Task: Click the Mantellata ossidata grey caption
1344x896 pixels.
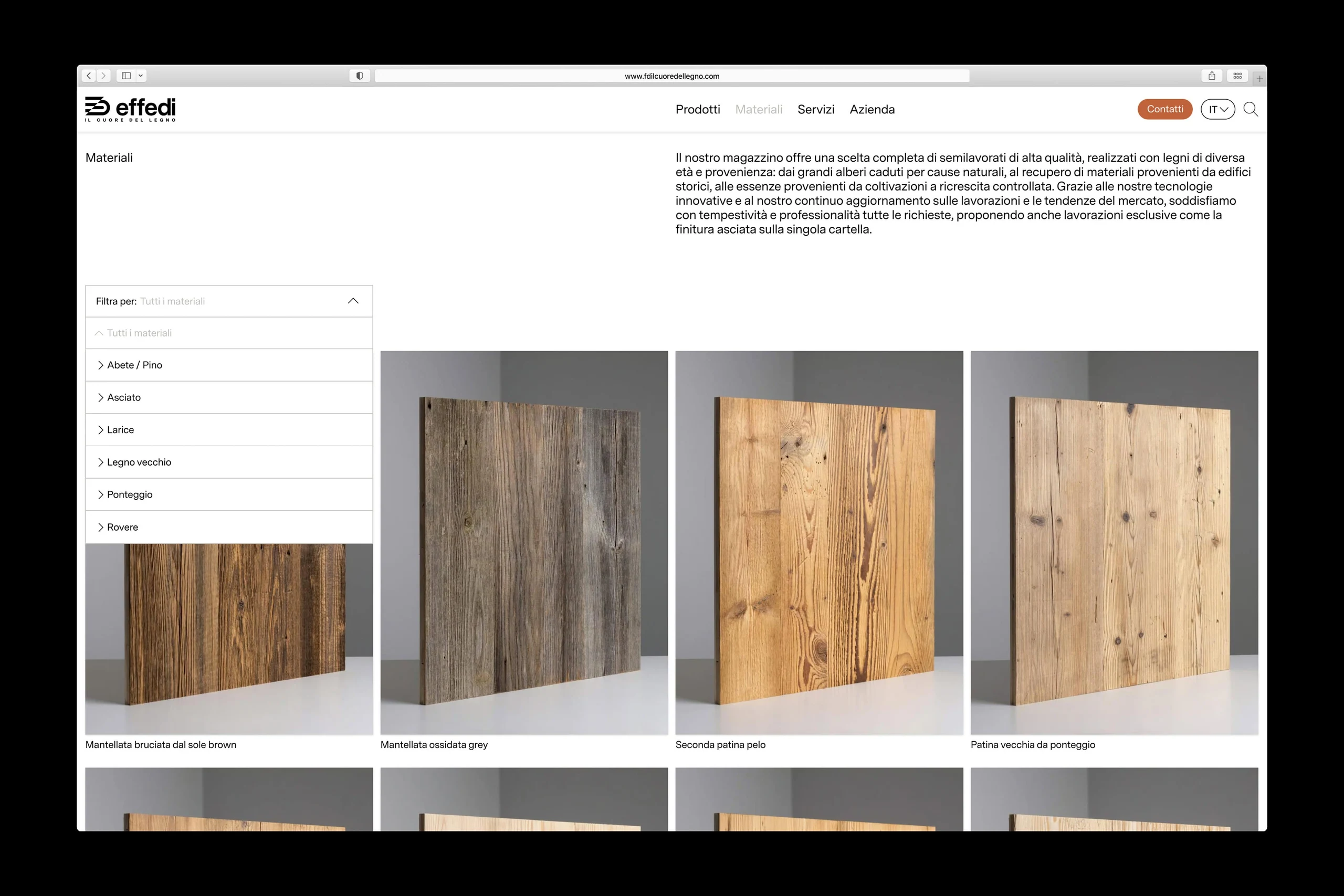Action: point(434,745)
